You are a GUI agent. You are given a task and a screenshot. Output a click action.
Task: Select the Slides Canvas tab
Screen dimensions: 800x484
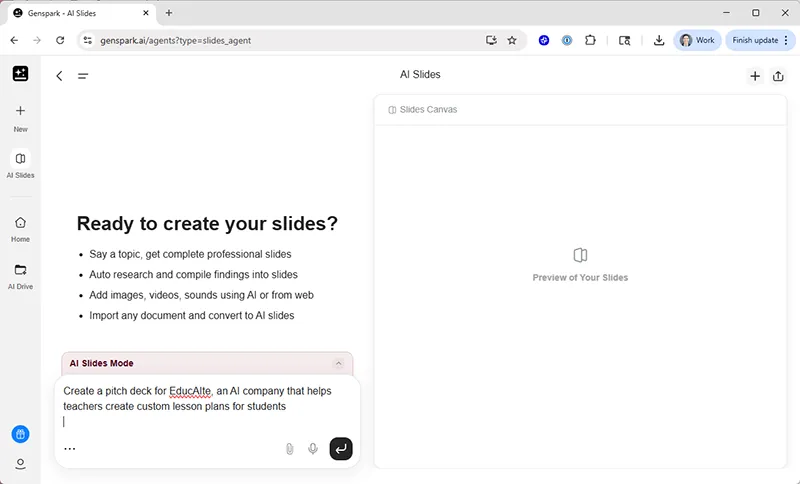click(x=422, y=109)
